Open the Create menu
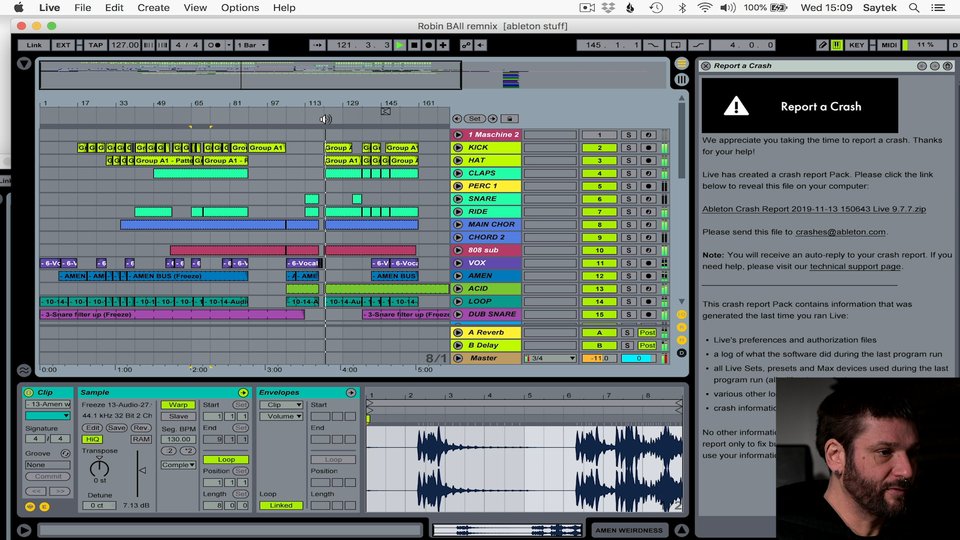The height and width of the screenshot is (540, 960). pyautogui.click(x=153, y=7)
